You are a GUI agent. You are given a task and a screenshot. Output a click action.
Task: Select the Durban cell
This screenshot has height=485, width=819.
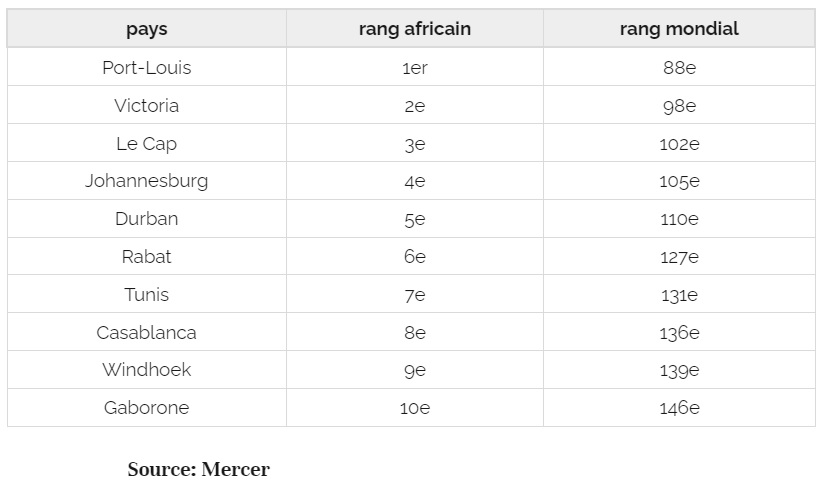tap(146, 219)
